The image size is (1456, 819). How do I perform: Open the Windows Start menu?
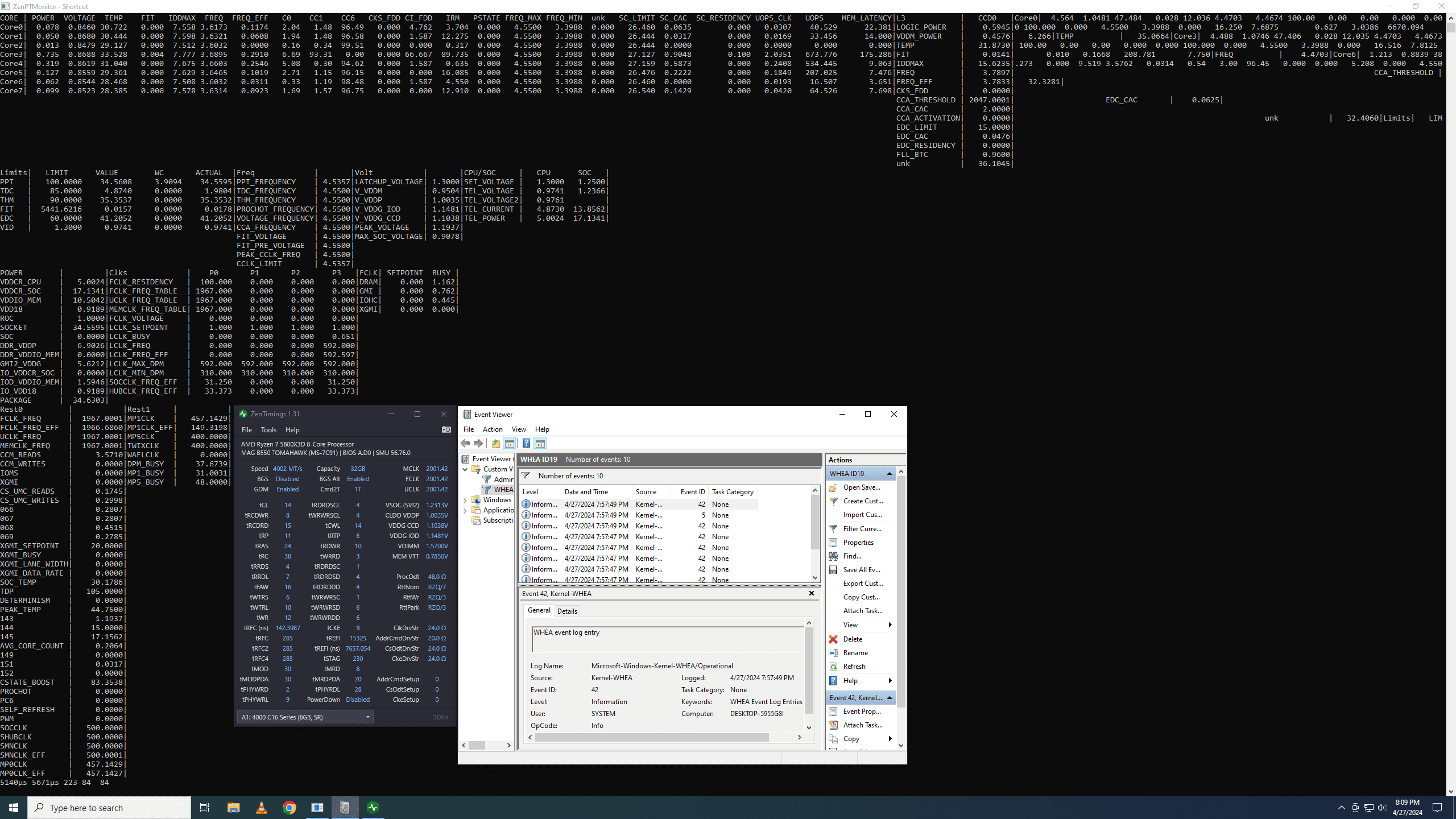pyautogui.click(x=14, y=808)
